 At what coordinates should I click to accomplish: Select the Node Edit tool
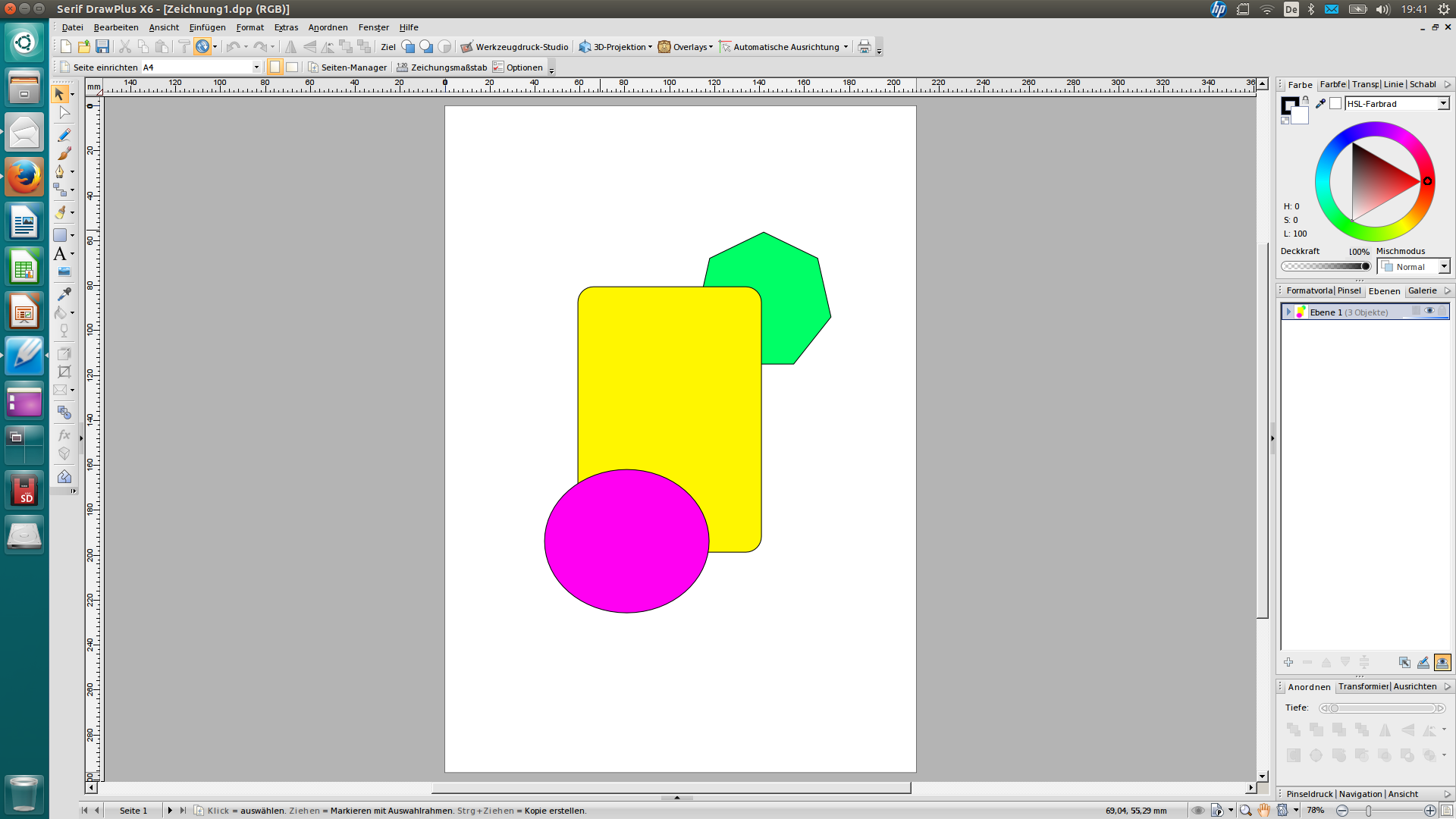pyautogui.click(x=62, y=113)
